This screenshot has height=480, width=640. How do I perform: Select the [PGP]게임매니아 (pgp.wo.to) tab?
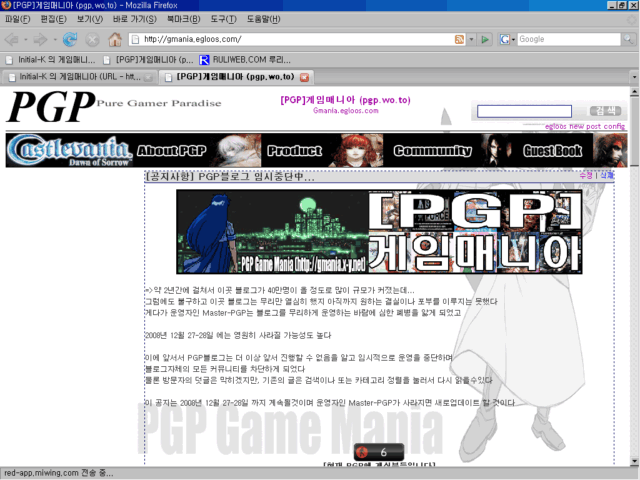pos(236,77)
